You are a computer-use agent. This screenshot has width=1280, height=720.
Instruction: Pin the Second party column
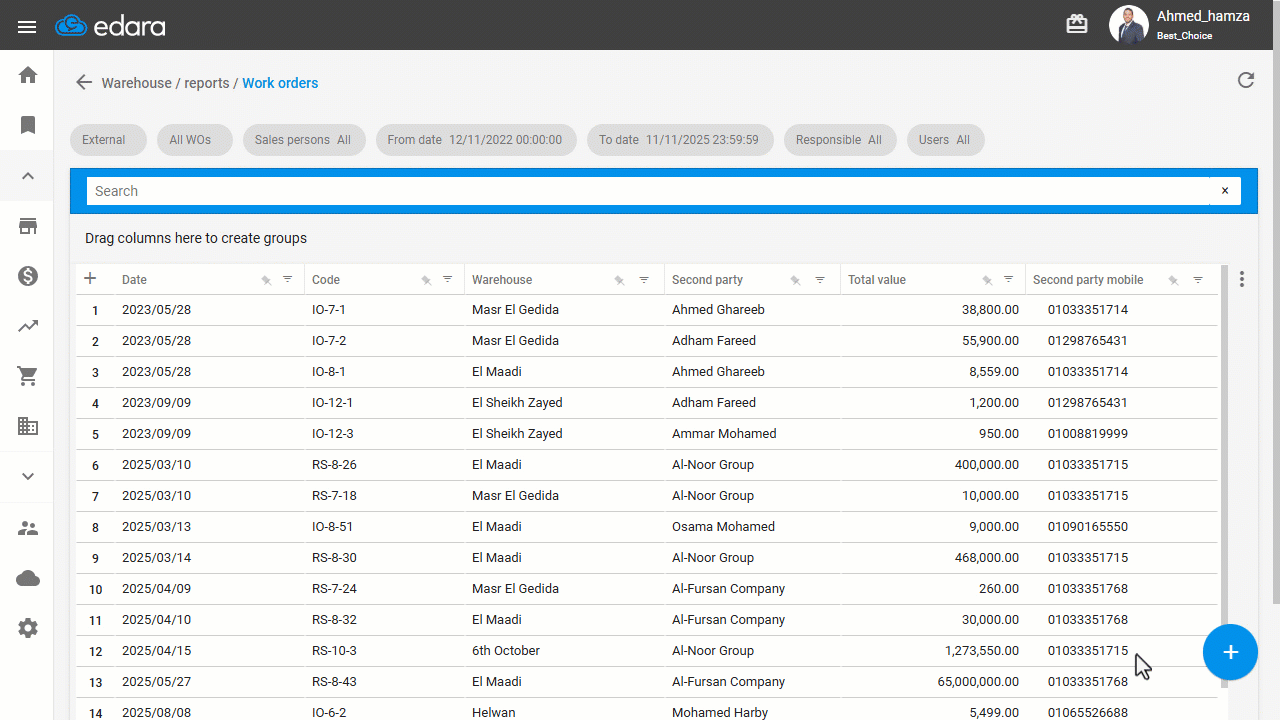[796, 280]
